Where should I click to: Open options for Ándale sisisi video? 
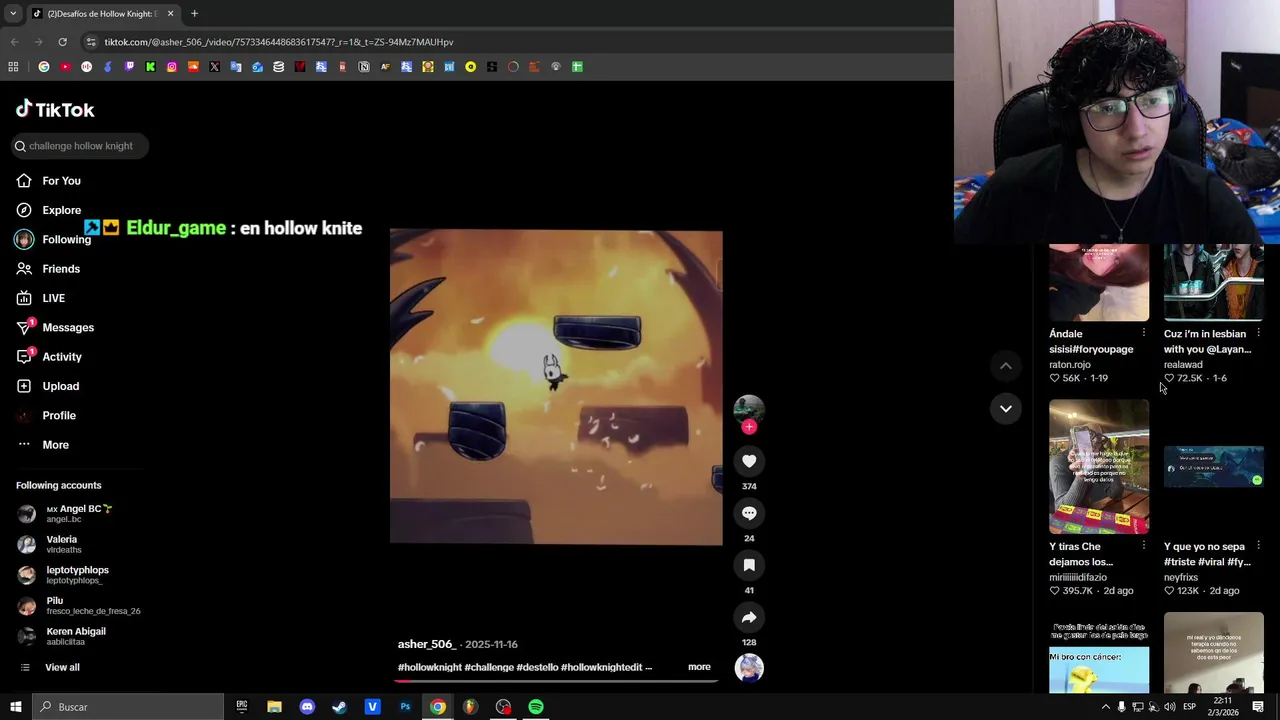(1143, 333)
